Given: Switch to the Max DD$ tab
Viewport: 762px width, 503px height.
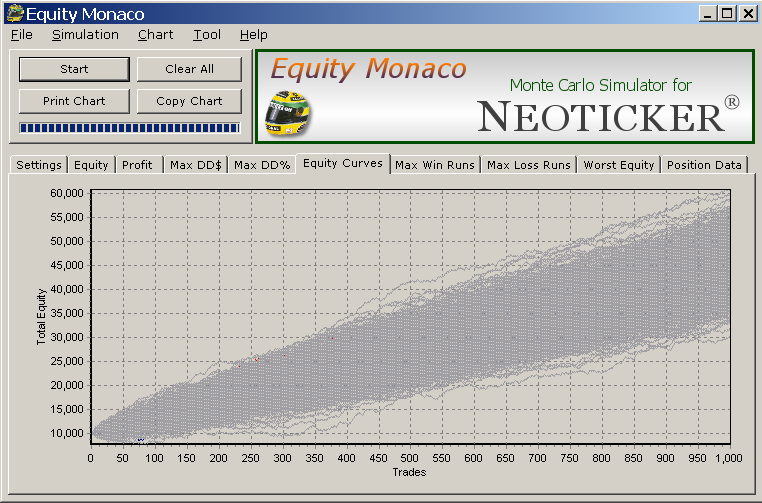Looking at the screenshot, I should [x=195, y=165].
